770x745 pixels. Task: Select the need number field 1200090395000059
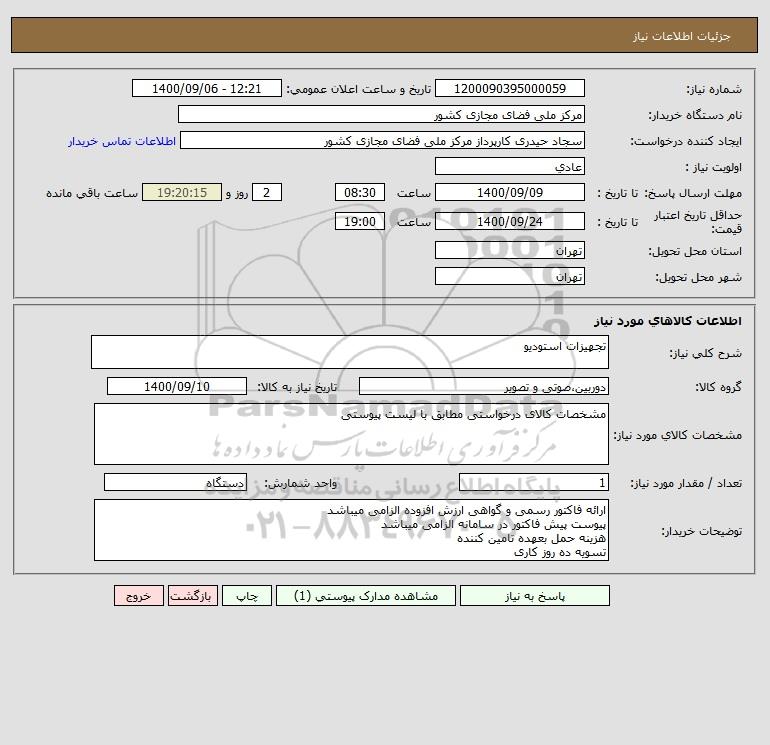[510, 88]
